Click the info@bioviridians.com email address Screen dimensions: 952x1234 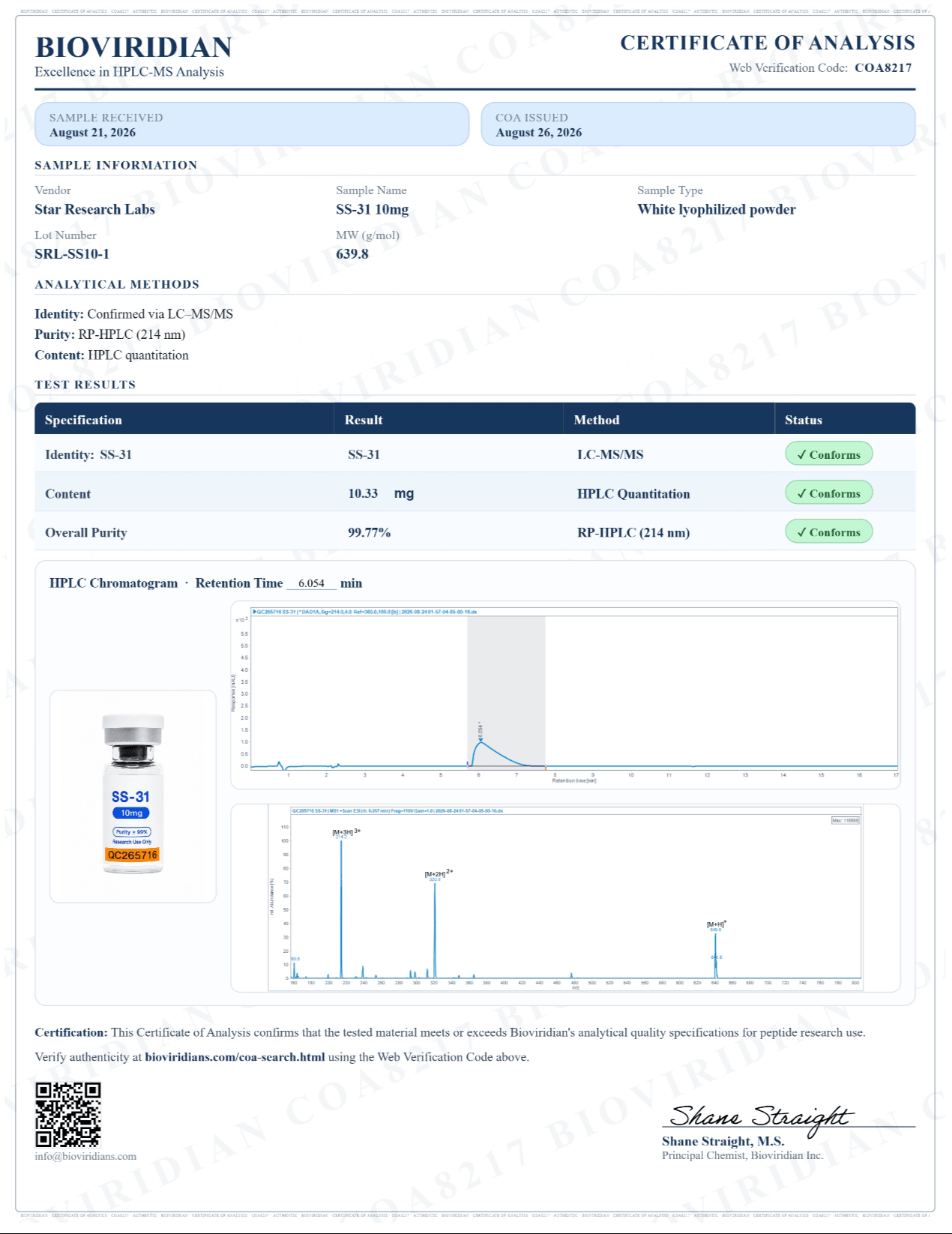point(85,1156)
